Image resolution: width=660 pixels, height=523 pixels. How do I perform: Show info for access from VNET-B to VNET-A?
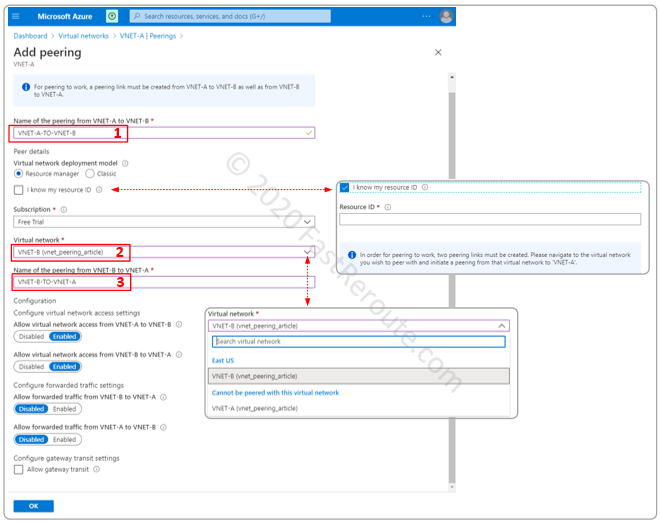(x=179, y=355)
